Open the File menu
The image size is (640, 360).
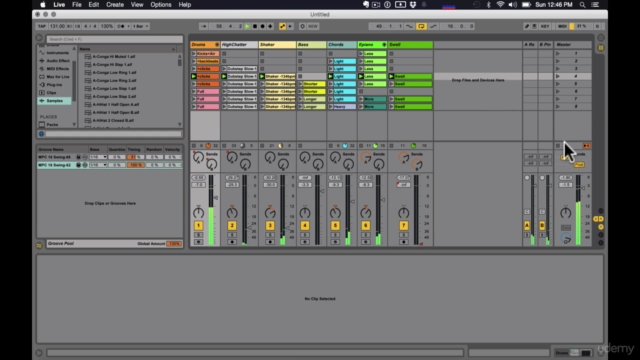[x=77, y=5]
